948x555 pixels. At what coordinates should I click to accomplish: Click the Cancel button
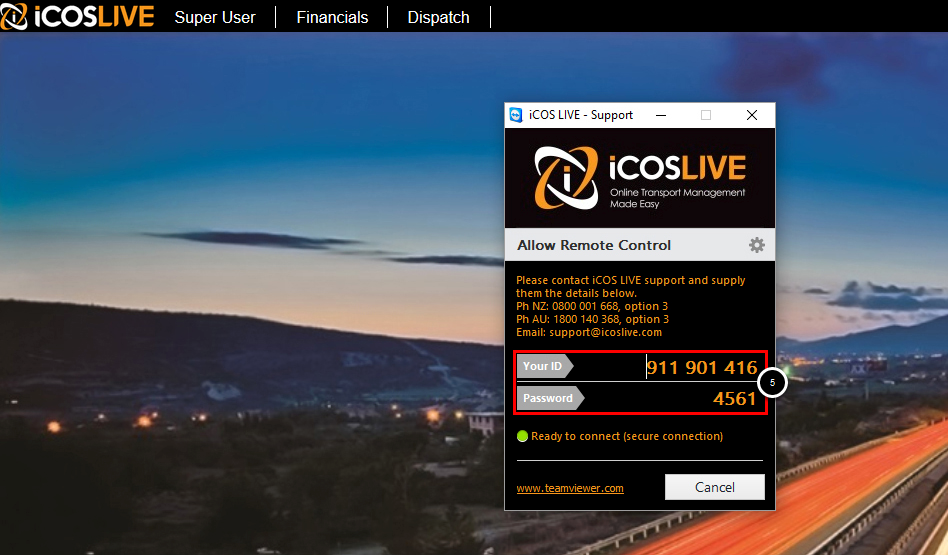(x=715, y=487)
